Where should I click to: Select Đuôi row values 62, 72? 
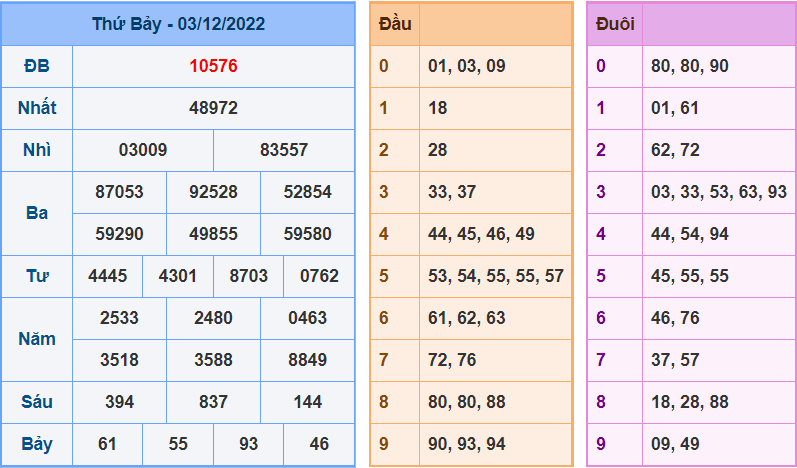tap(675, 150)
